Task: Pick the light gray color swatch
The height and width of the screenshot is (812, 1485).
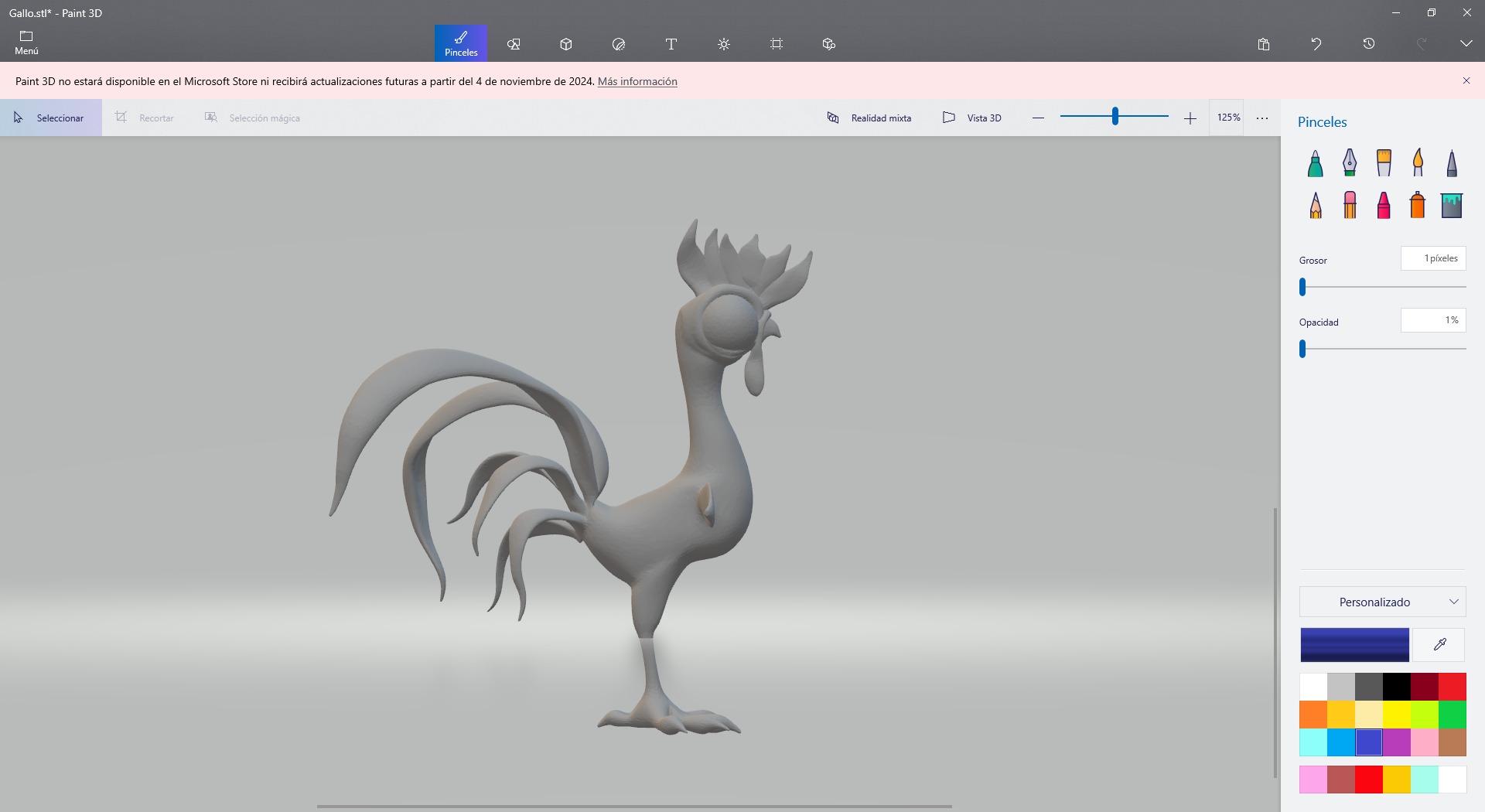Action: 1341,687
